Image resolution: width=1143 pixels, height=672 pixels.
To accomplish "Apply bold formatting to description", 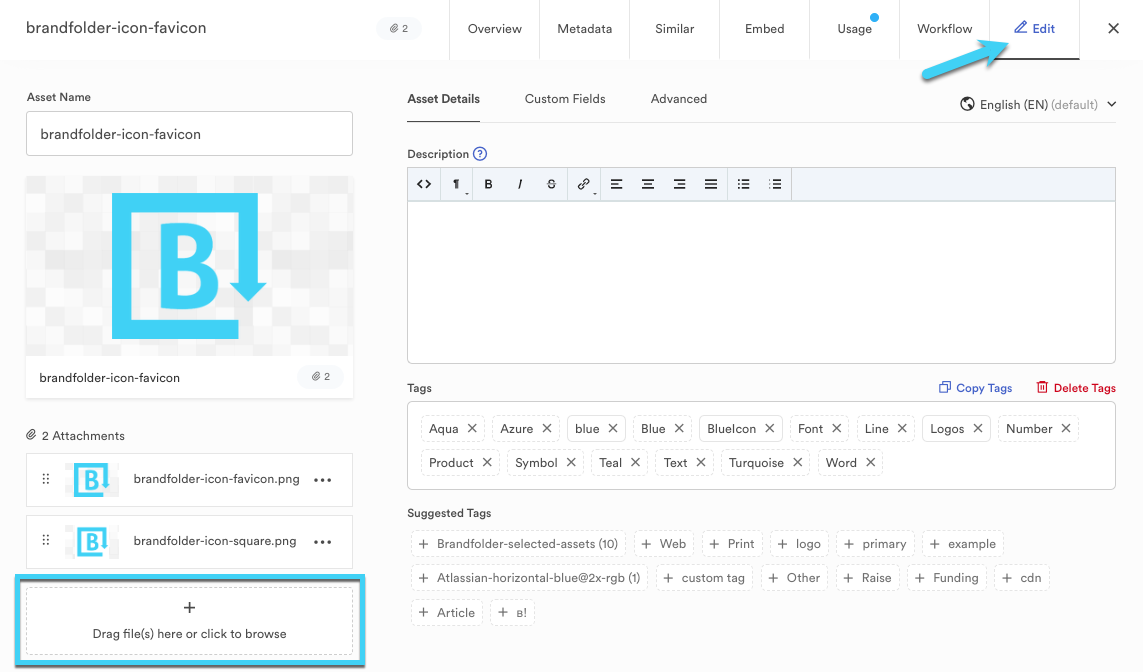I will point(488,184).
